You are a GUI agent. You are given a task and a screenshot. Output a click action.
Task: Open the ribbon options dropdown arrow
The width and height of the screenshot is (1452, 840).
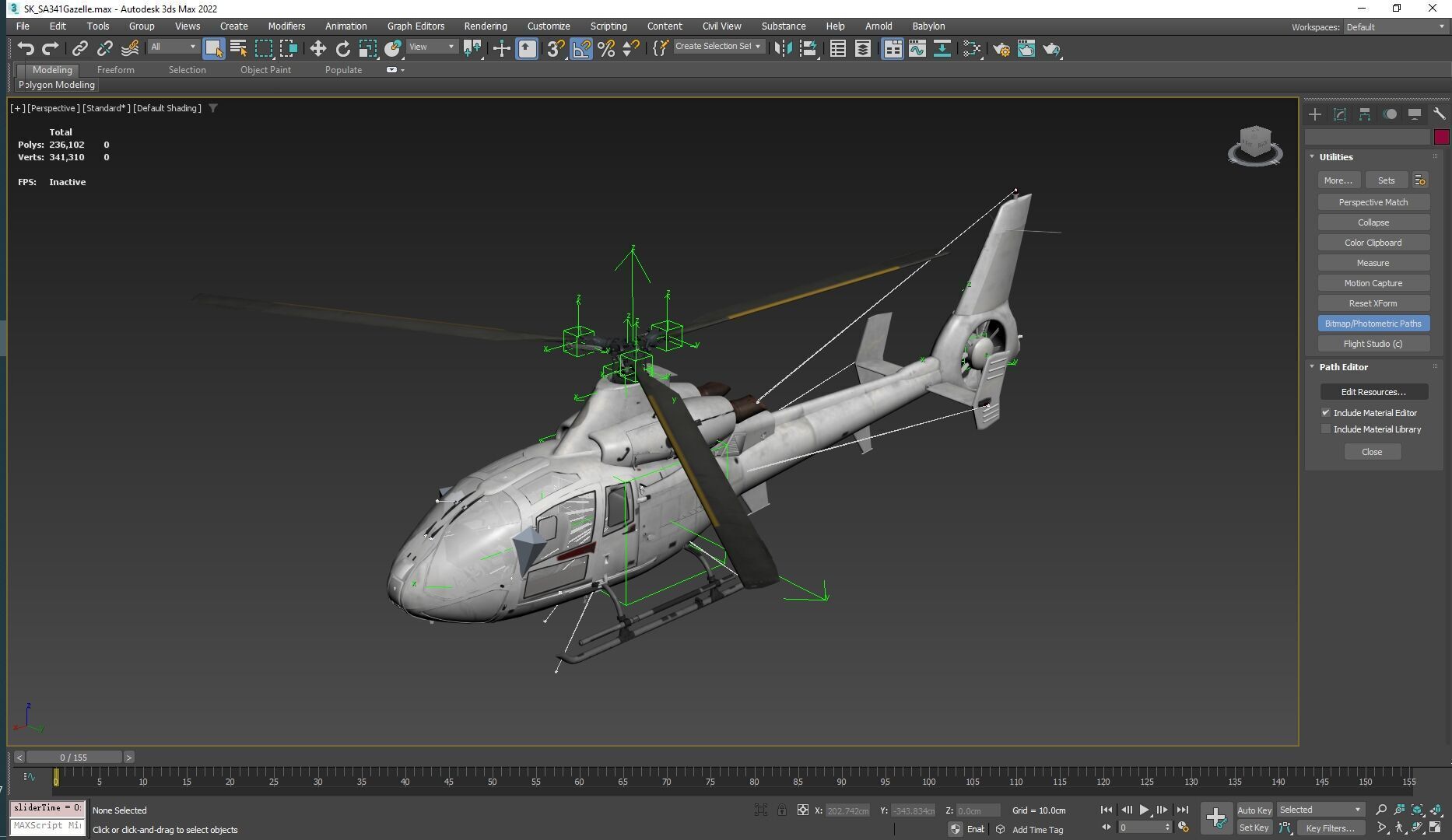[402, 70]
